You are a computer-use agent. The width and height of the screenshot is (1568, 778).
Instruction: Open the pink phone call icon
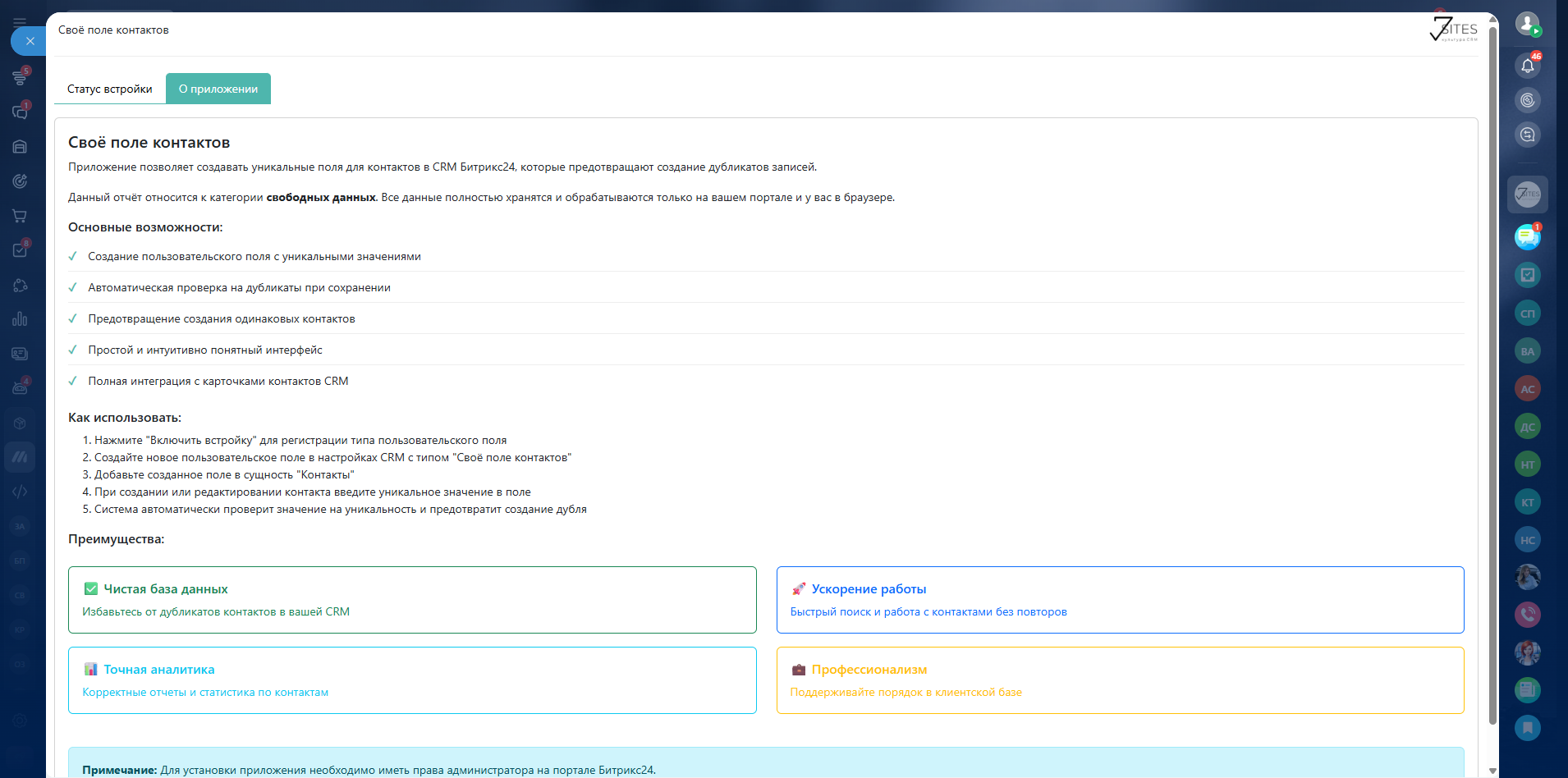[x=1528, y=615]
